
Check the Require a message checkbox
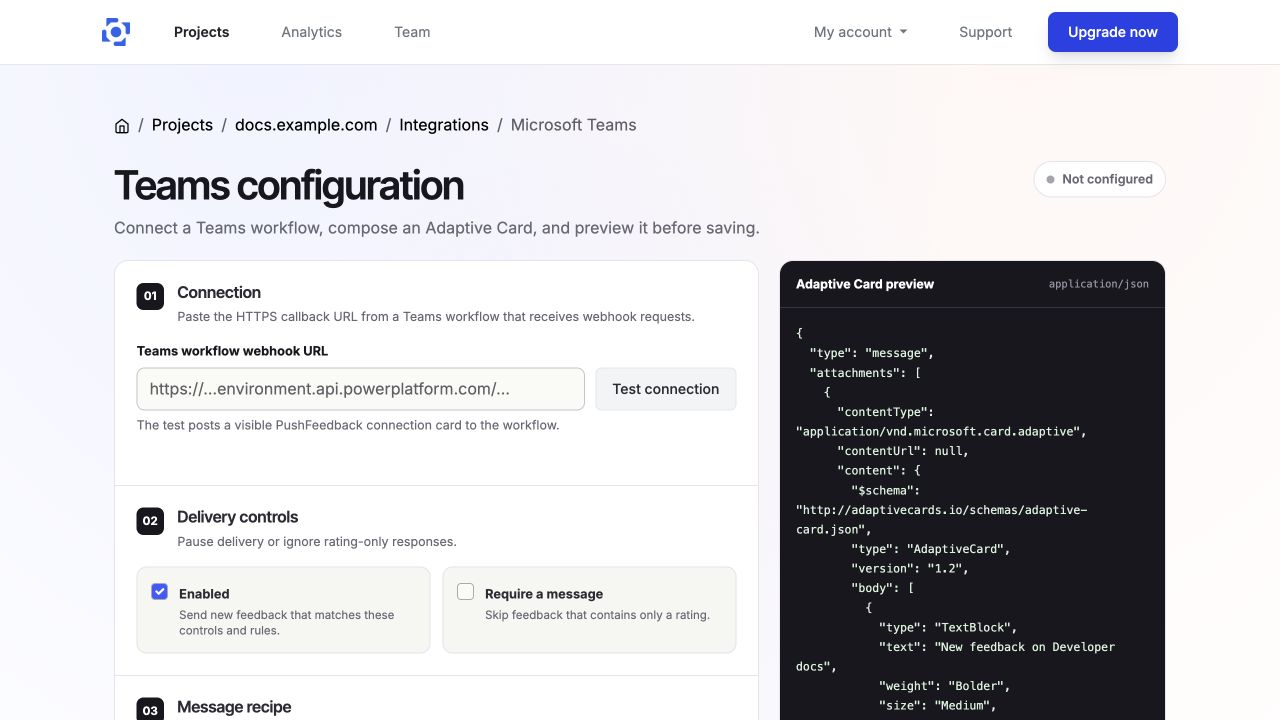(x=466, y=592)
